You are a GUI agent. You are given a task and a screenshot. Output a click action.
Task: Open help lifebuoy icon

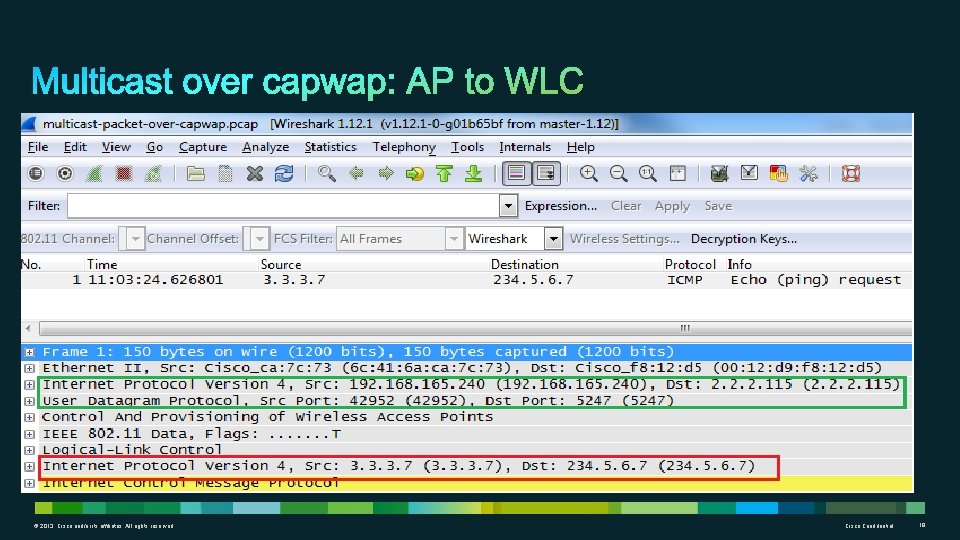pos(851,174)
